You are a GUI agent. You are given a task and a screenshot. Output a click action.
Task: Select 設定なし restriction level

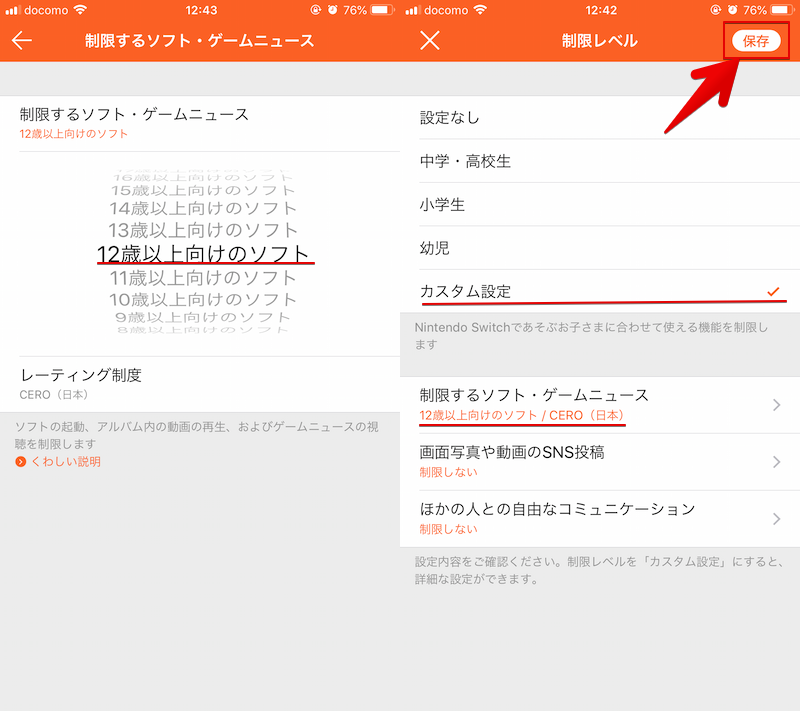(450, 118)
